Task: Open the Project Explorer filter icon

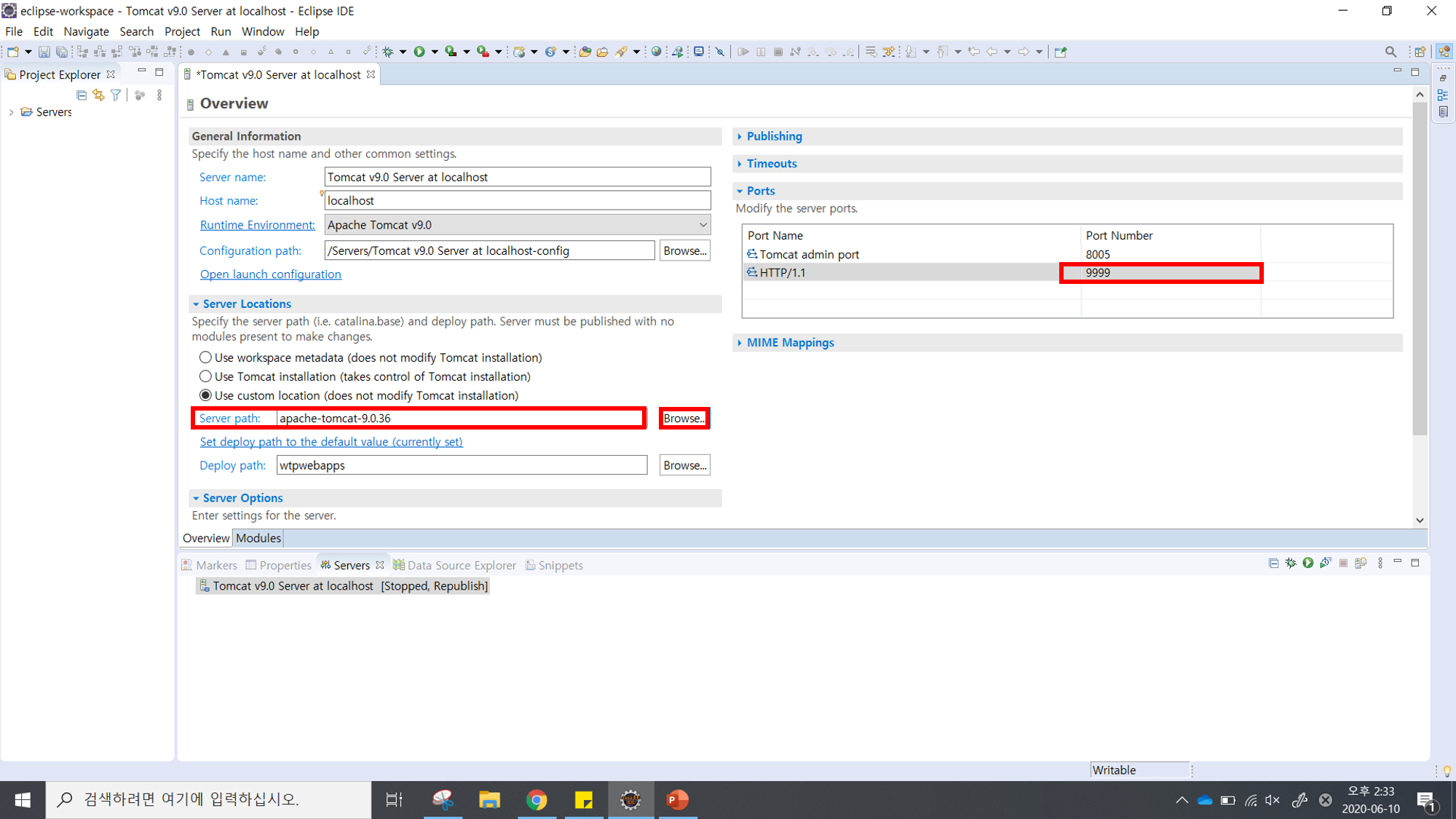Action: pos(116,95)
